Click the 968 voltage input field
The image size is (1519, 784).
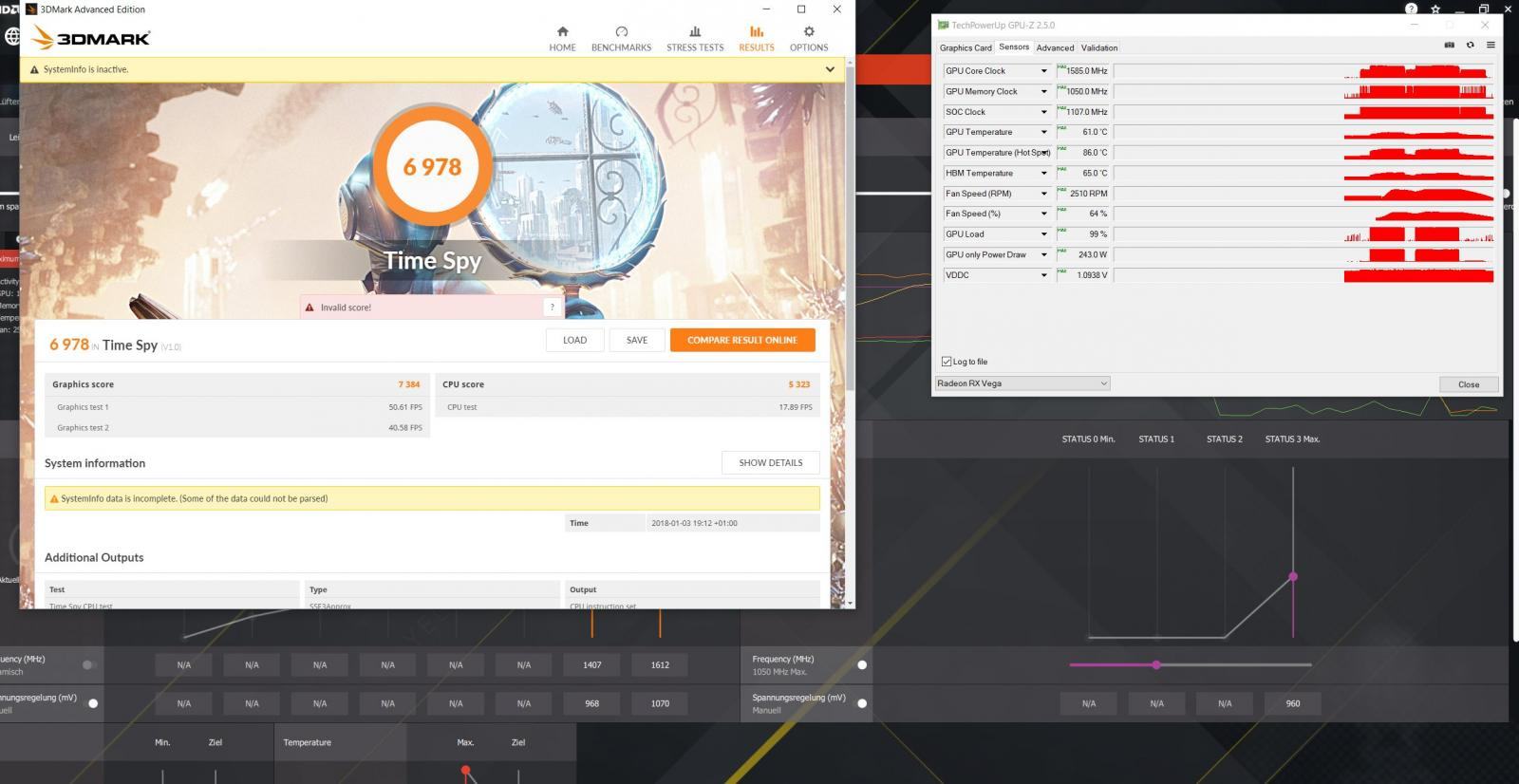coord(592,703)
